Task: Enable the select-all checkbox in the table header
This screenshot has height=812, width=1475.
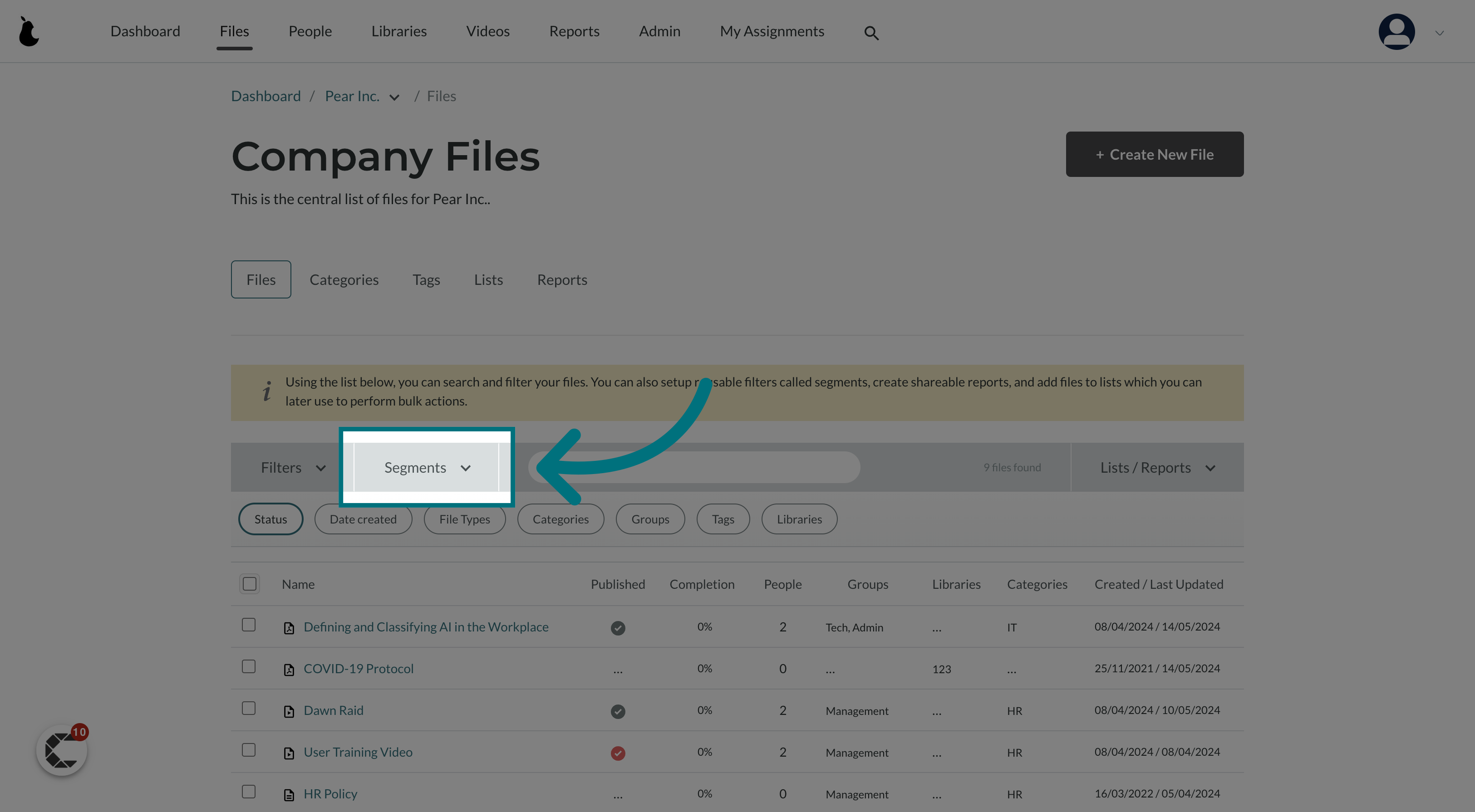Action: (x=249, y=584)
